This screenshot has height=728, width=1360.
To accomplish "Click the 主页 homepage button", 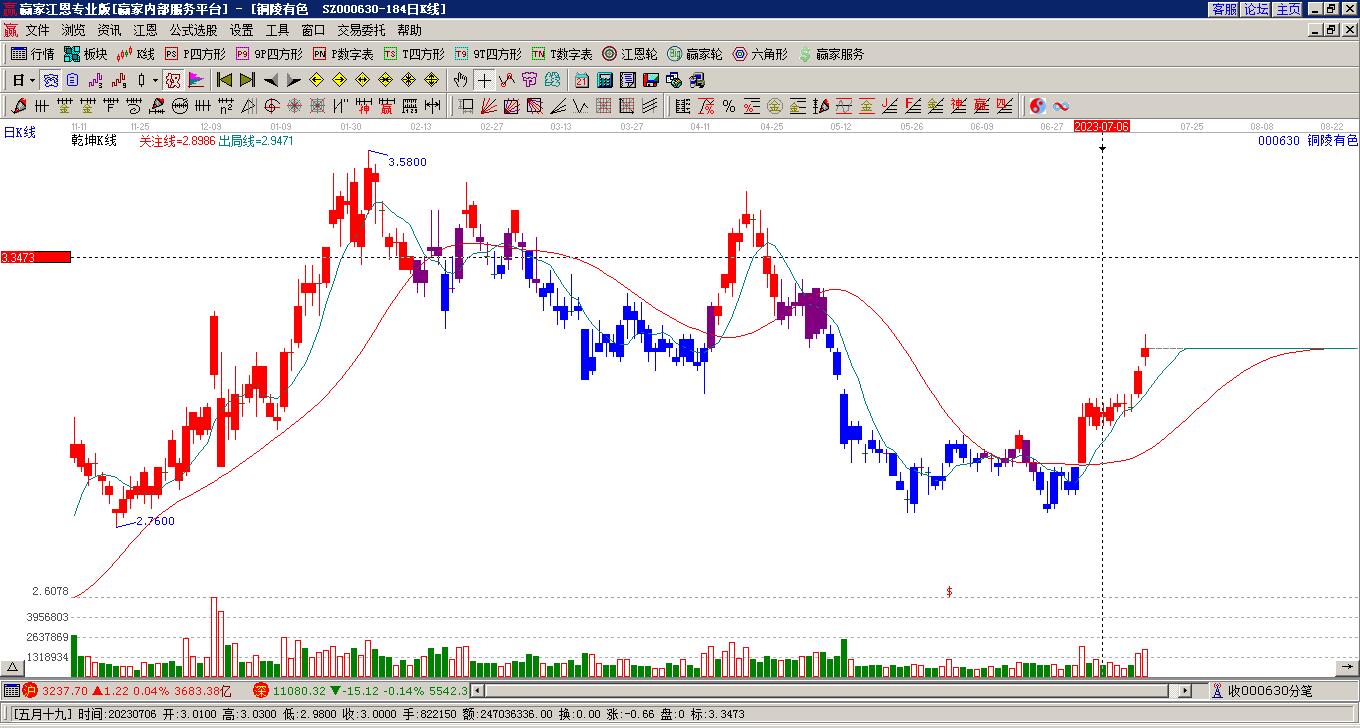I will [1289, 9].
